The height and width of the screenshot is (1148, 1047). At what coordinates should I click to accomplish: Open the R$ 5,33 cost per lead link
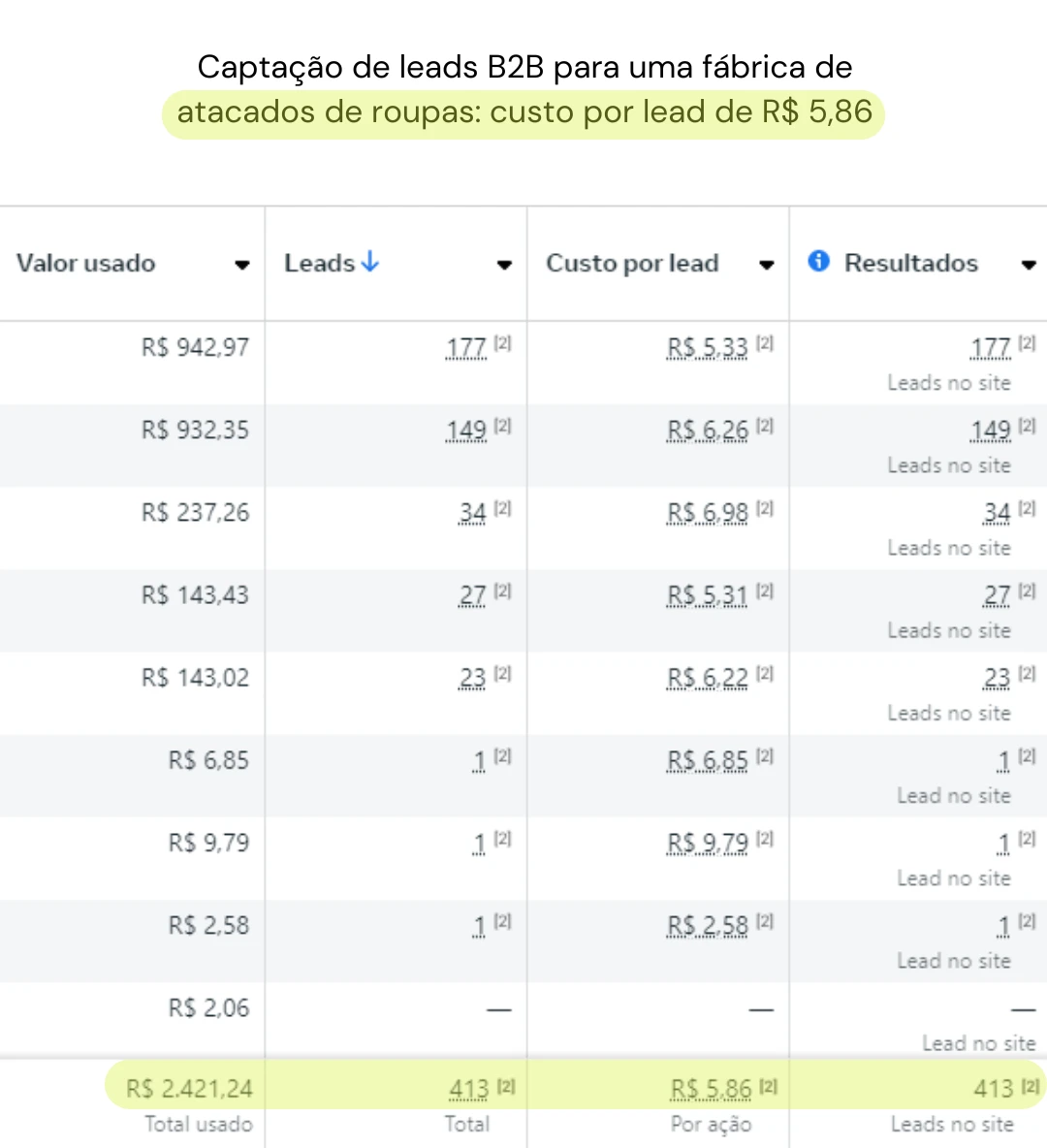(708, 348)
